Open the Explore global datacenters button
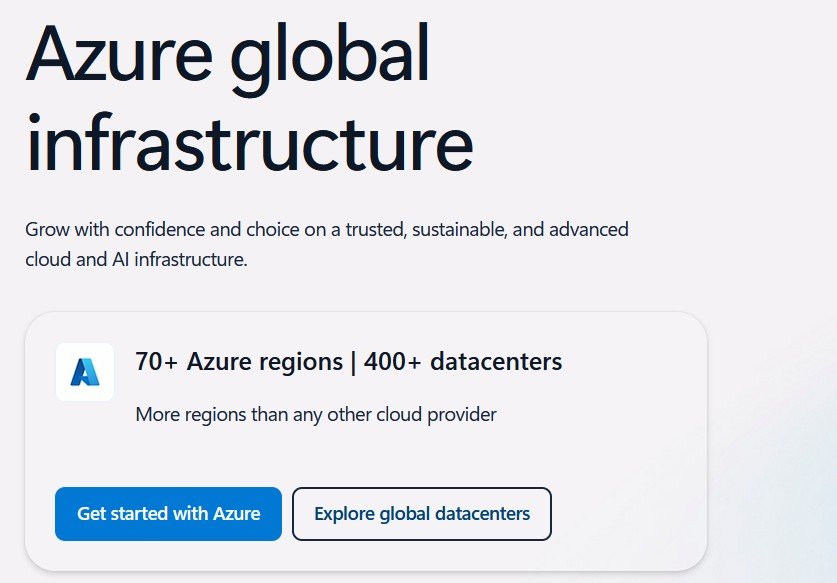Screen dimensions: 837x583 pyautogui.click(x=421, y=514)
